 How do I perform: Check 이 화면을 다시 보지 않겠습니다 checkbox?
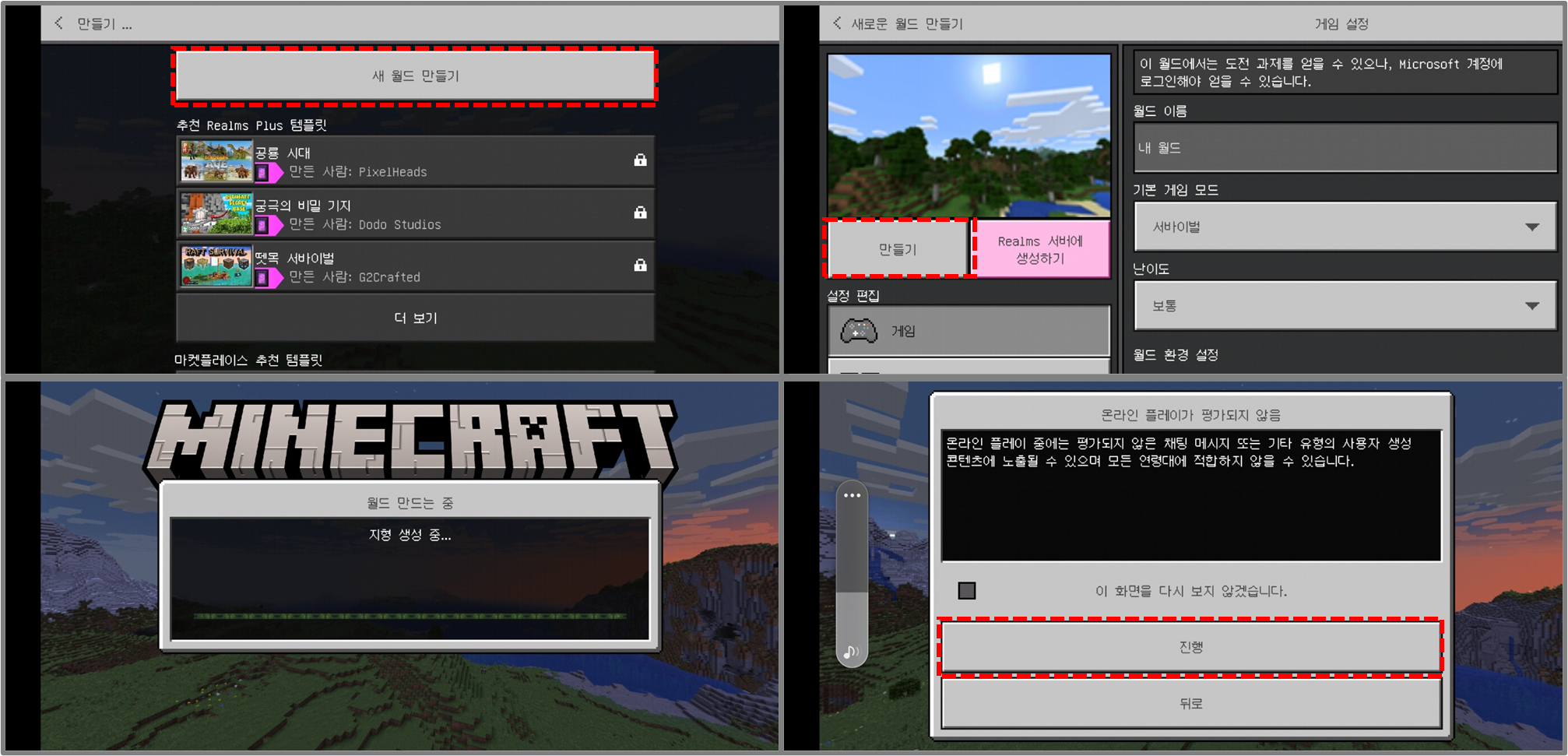[x=967, y=591]
